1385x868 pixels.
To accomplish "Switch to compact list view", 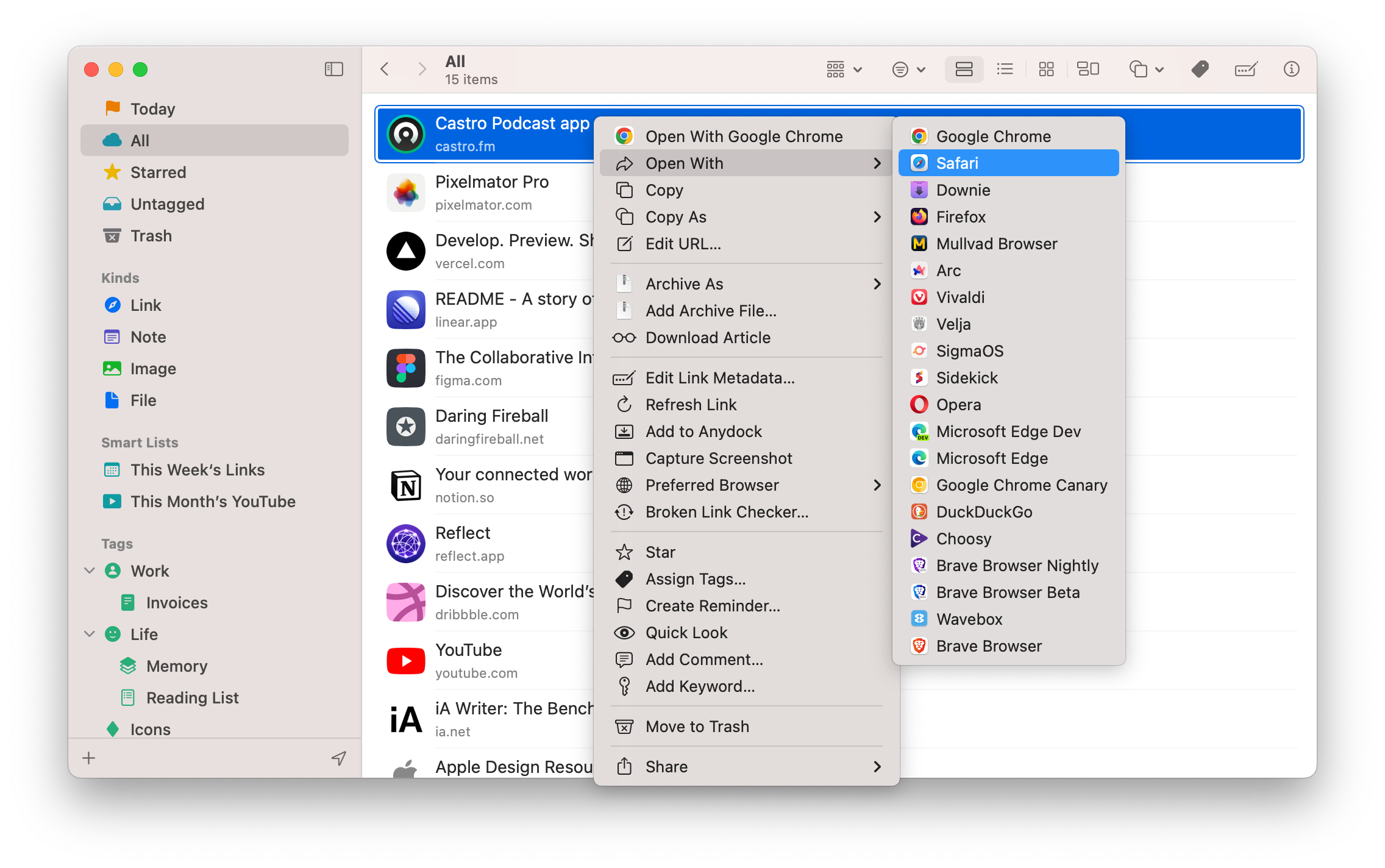I will [1005, 69].
